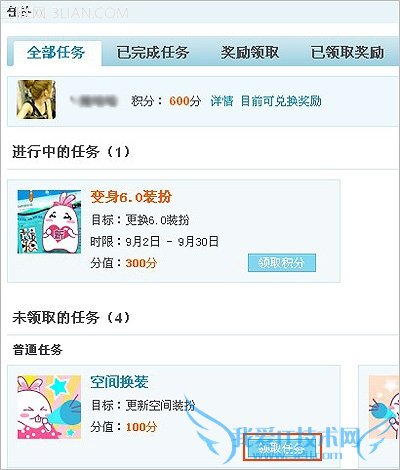Click the highlighted 领取任务 button
The width and height of the screenshot is (400, 470).
click(282, 448)
